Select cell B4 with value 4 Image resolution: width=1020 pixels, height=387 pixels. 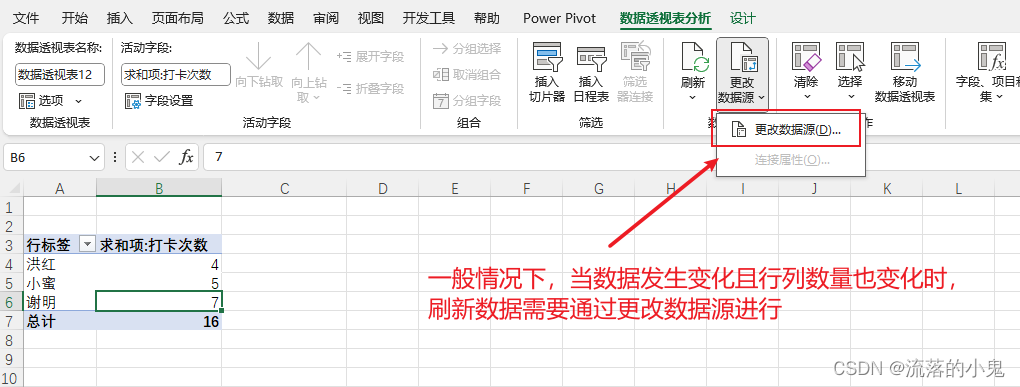(159, 264)
